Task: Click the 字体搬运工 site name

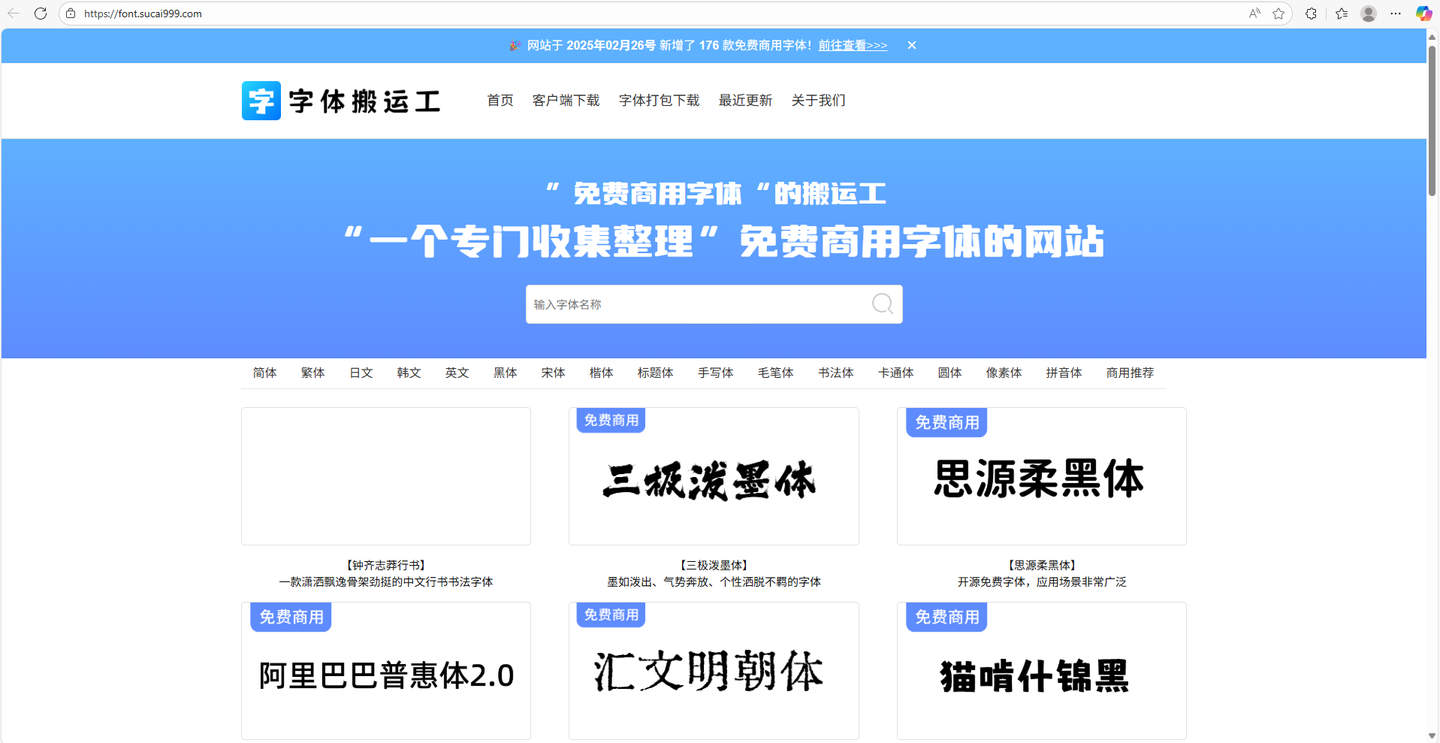Action: 365,101
